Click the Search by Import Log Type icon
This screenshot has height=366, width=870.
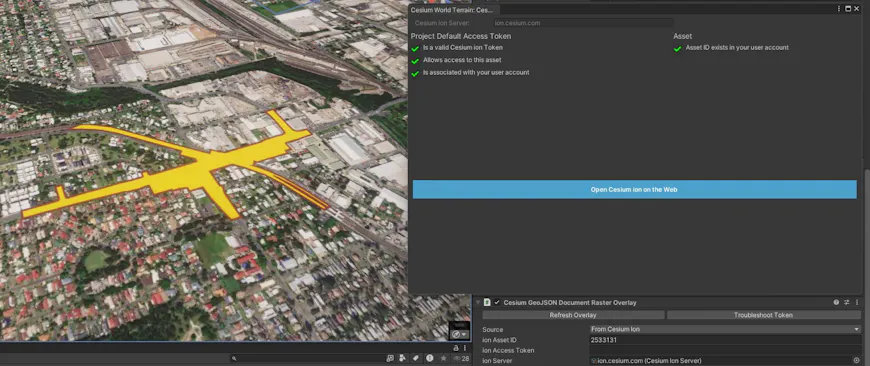(x=429, y=359)
